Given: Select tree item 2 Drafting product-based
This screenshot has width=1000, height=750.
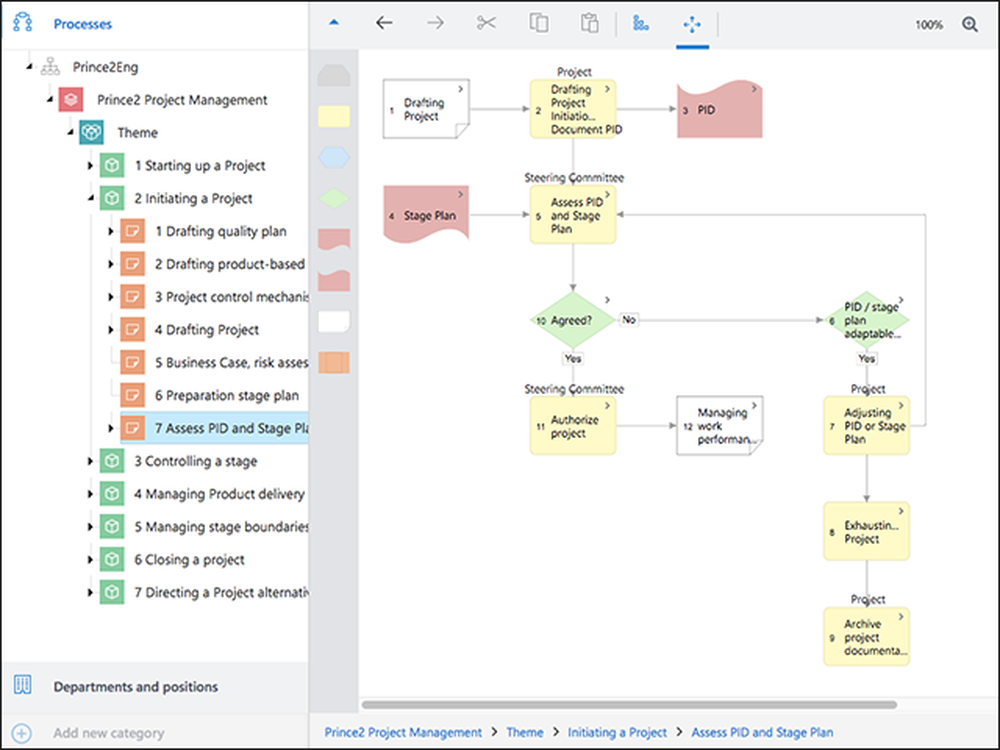Looking at the screenshot, I should tap(230, 264).
